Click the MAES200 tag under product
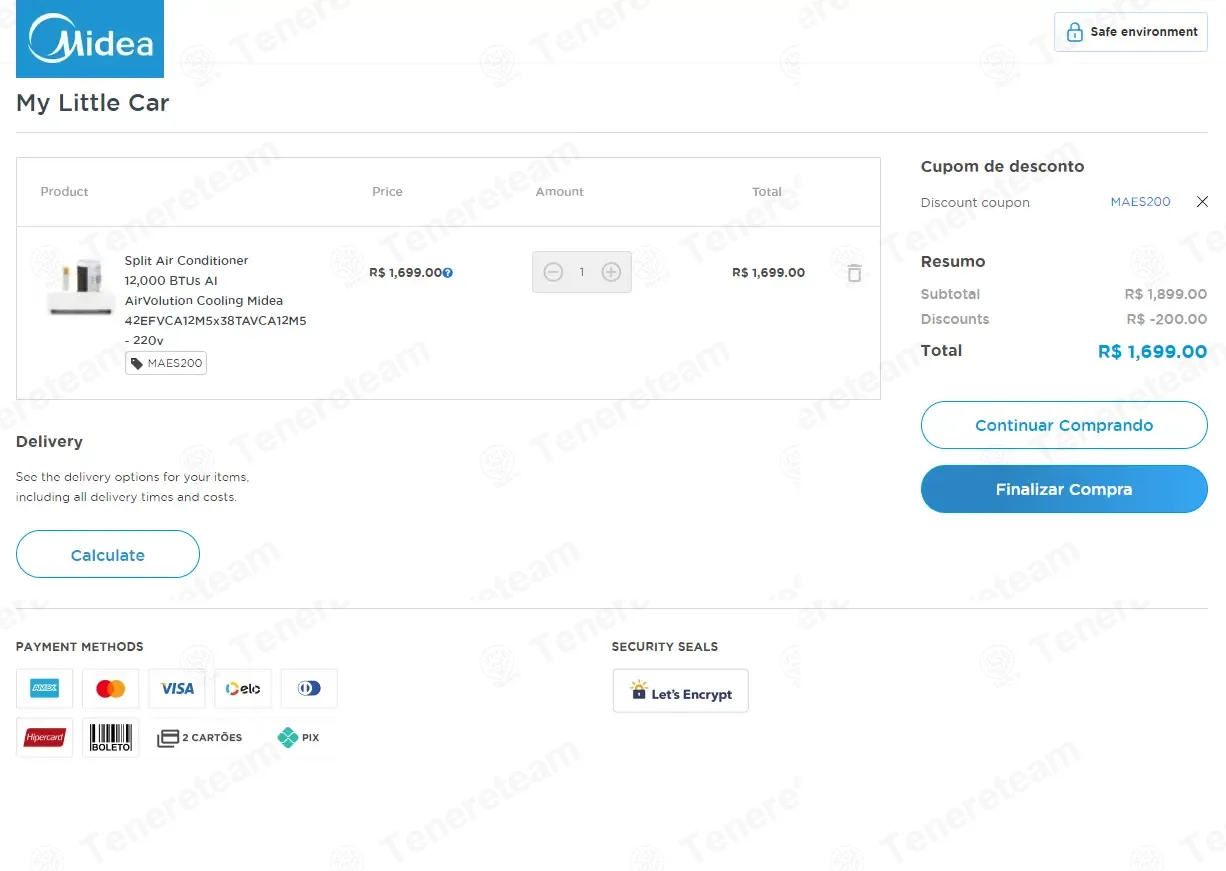Screen dimensions: 1226x871 166,363
